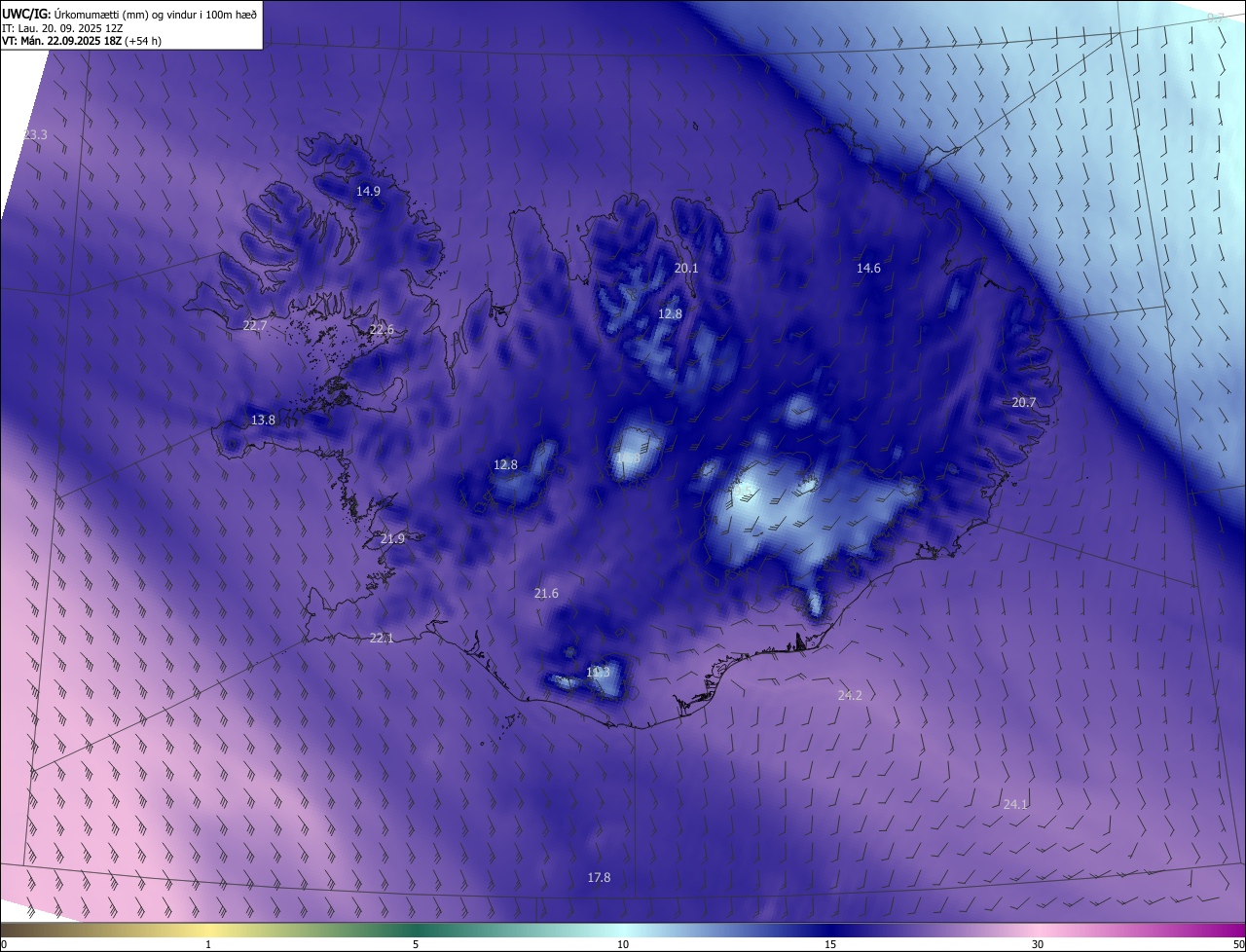Screen dimensions: 1246x952
Task: Click the 21.6 value on the map
Action: pyautogui.click(x=546, y=593)
